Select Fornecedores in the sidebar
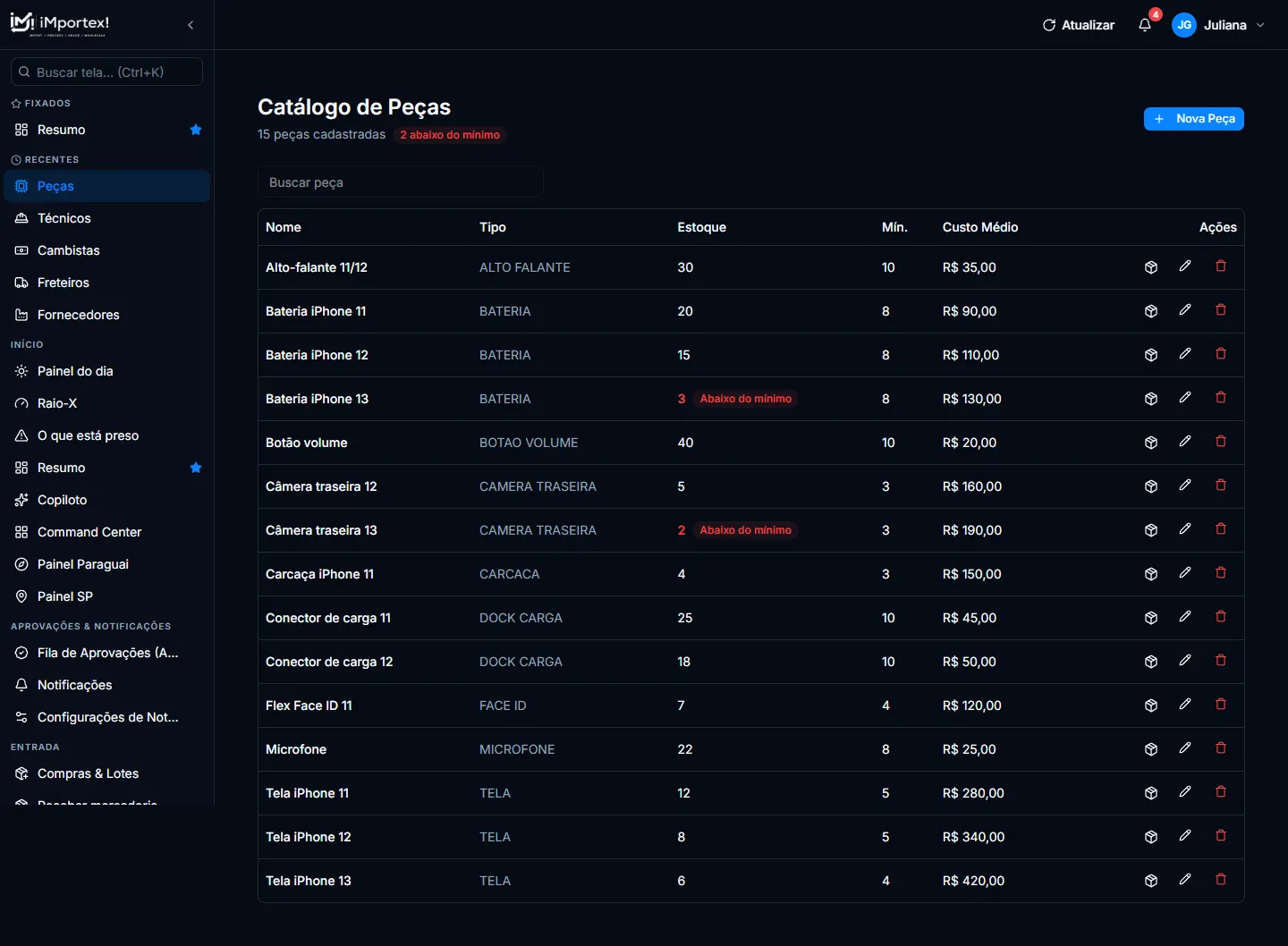The height and width of the screenshot is (946, 1288). [x=107, y=315]
